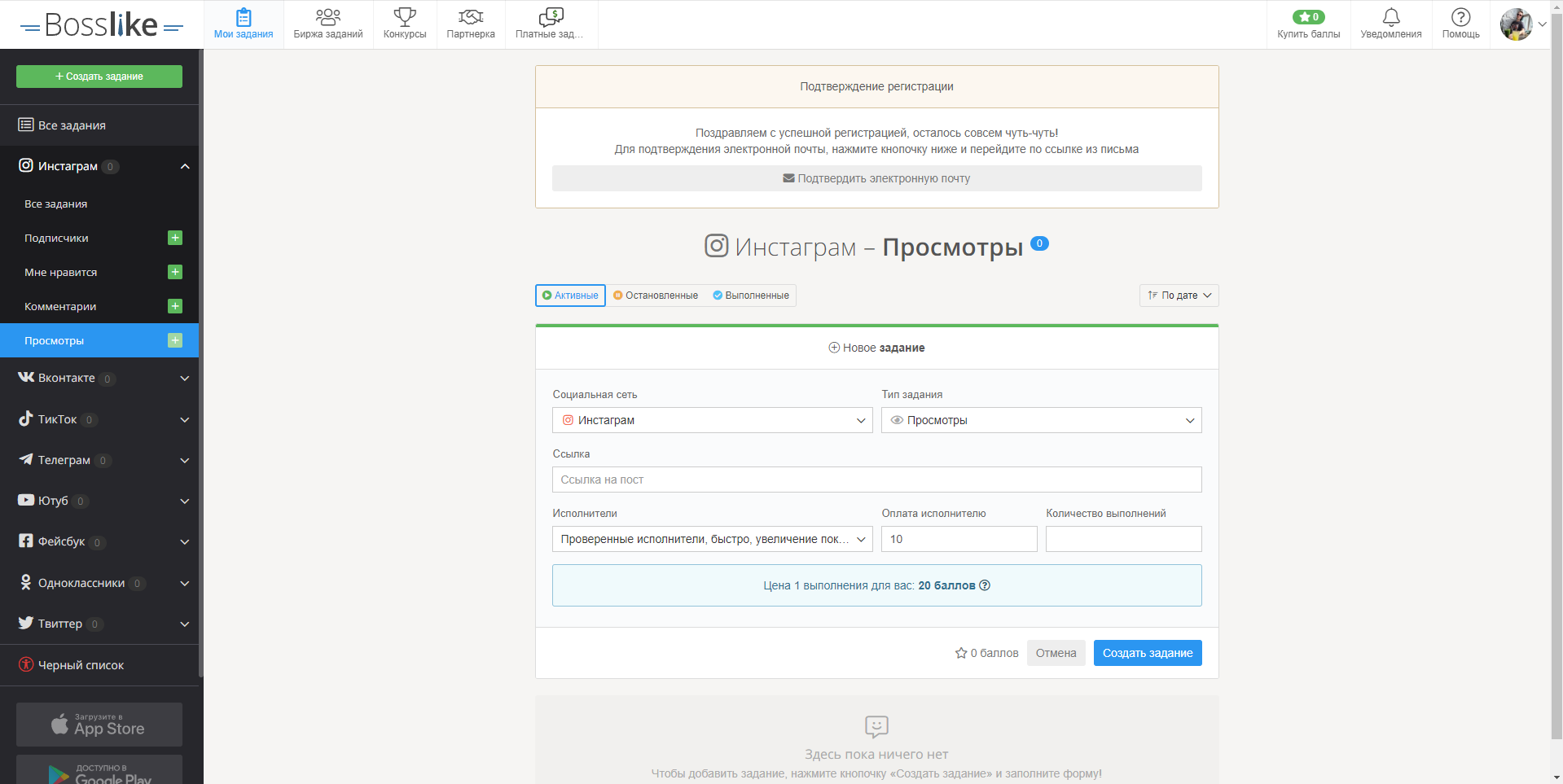This screenshot has width=1563, height=784.
Task: Open notifications bell icon
Action: click(x=1391, y=17)
